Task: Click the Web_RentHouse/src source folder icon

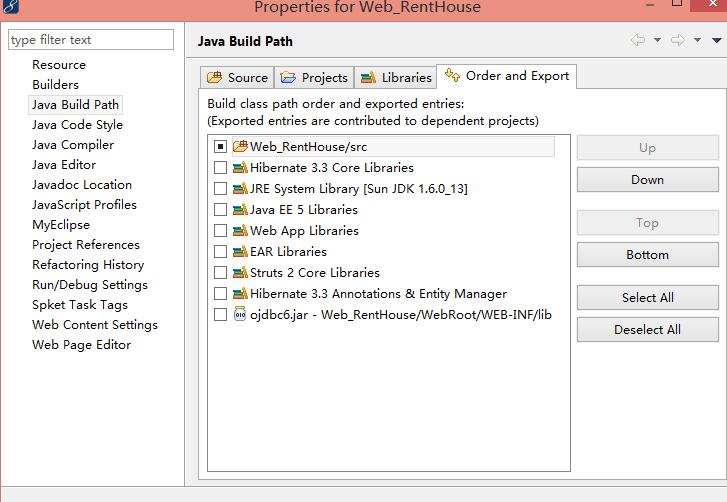Action: tap(240, 147)
